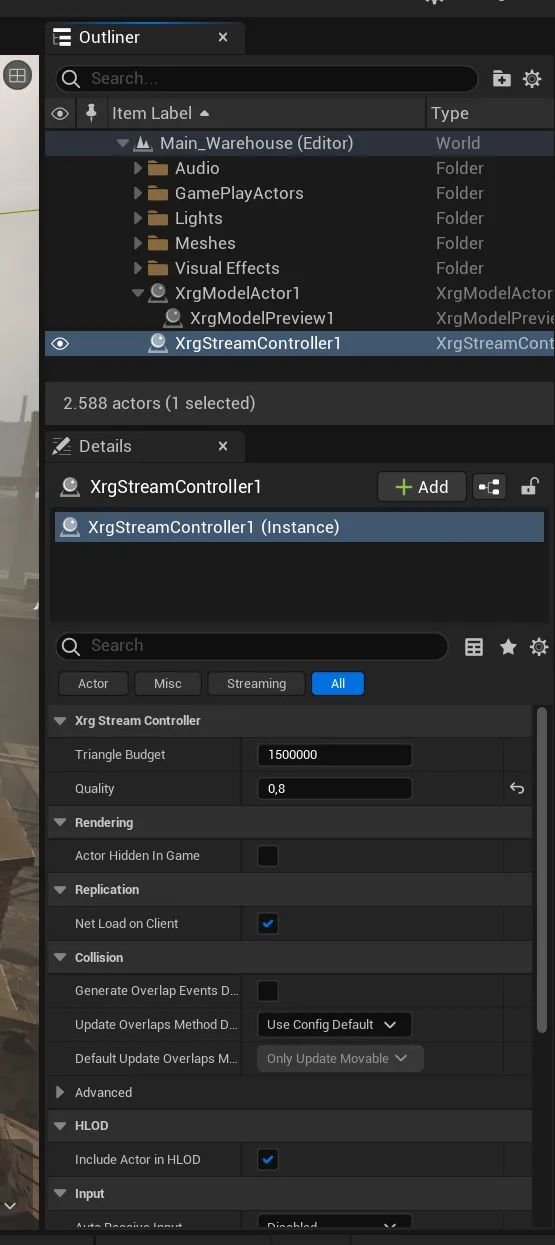The height and width of the screenshot is (1245, 555).
Task: Expand the Lights folder
Action: [138, 218]
